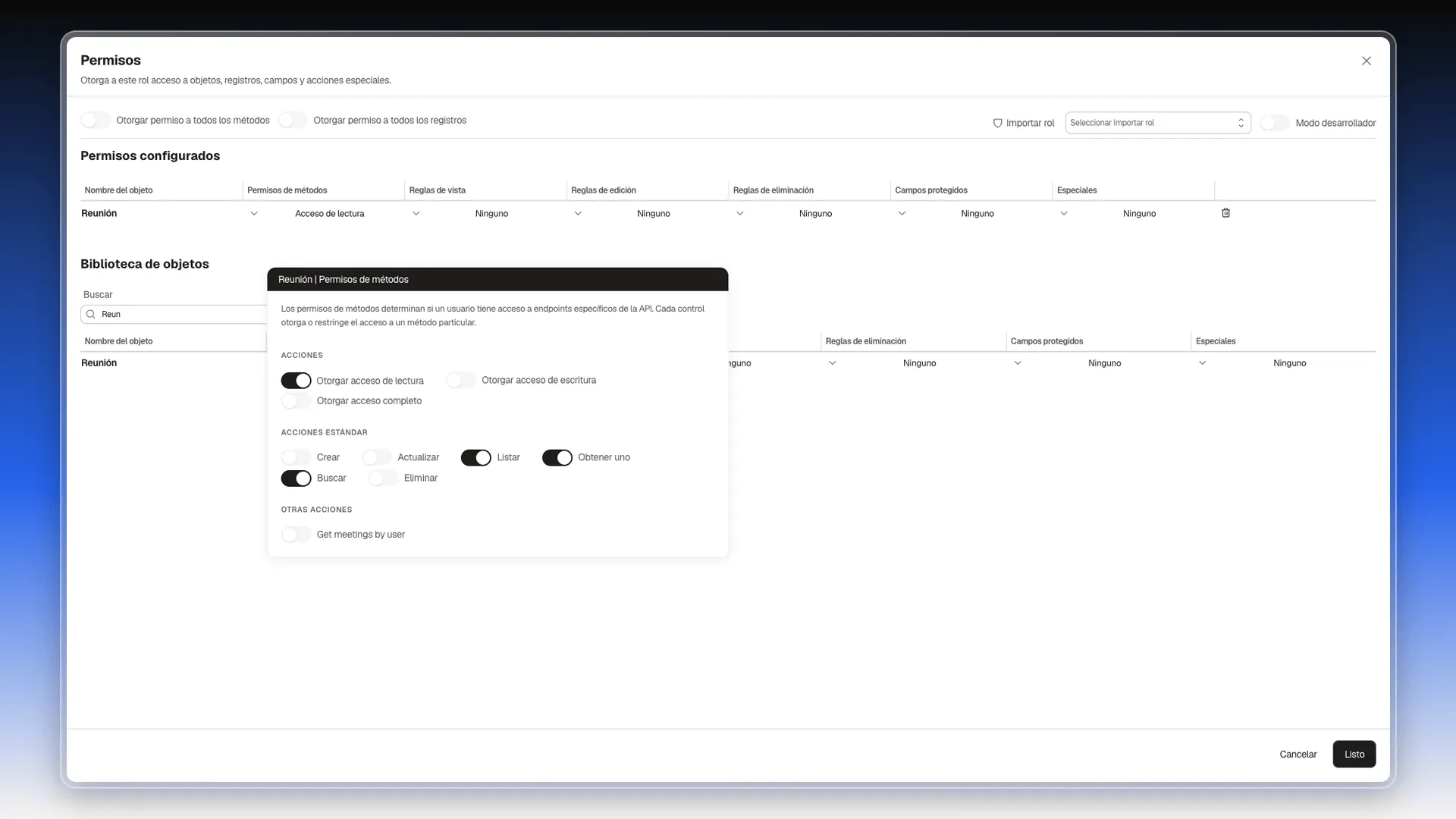Image resolution: width=1456 pixels, height=819 pixels.
Task: Toggle Otorgar permiso a todos los registros
Action: (x=293, y=120)
